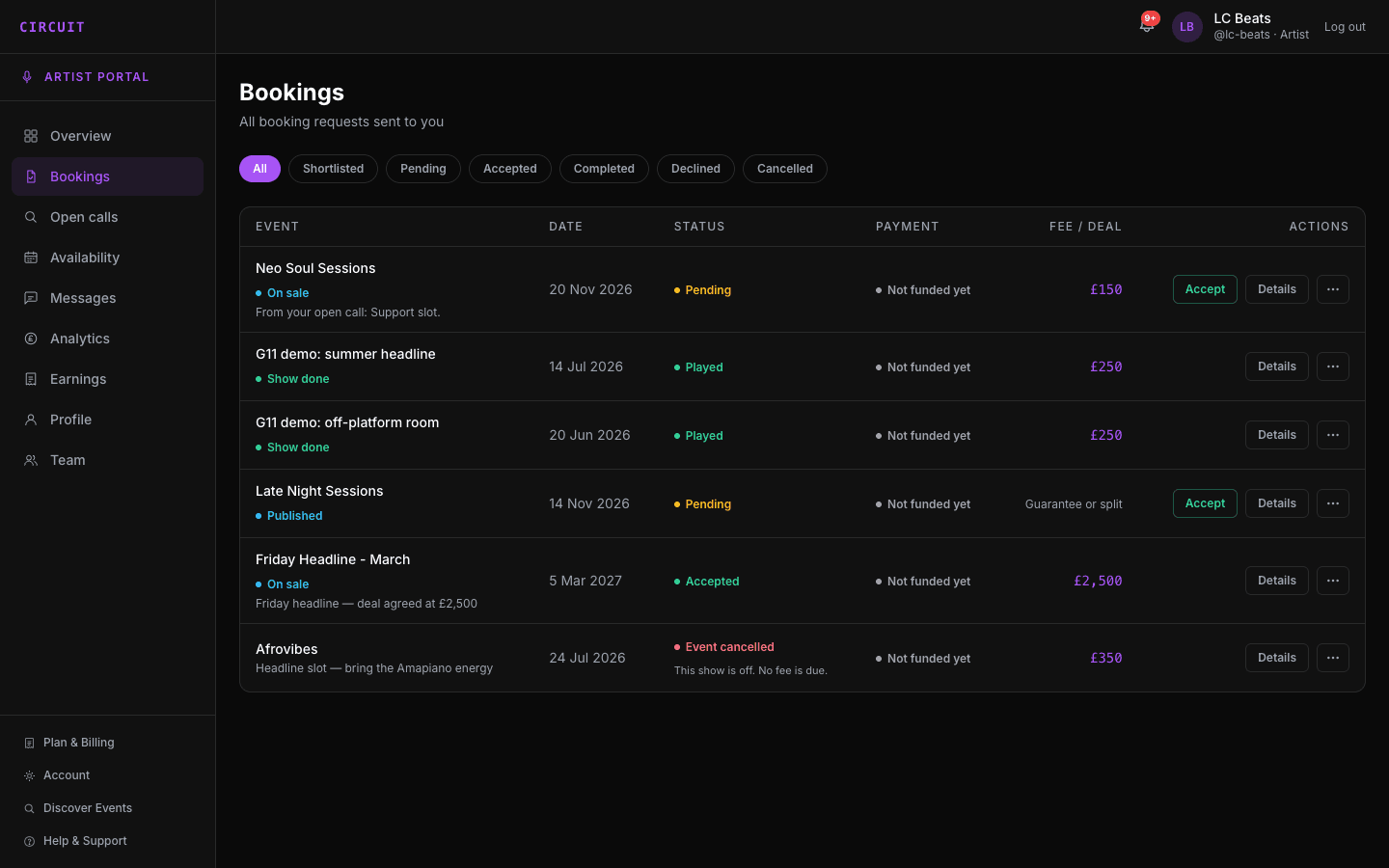View Details for Late Night Sessions

pos(1277,503)
